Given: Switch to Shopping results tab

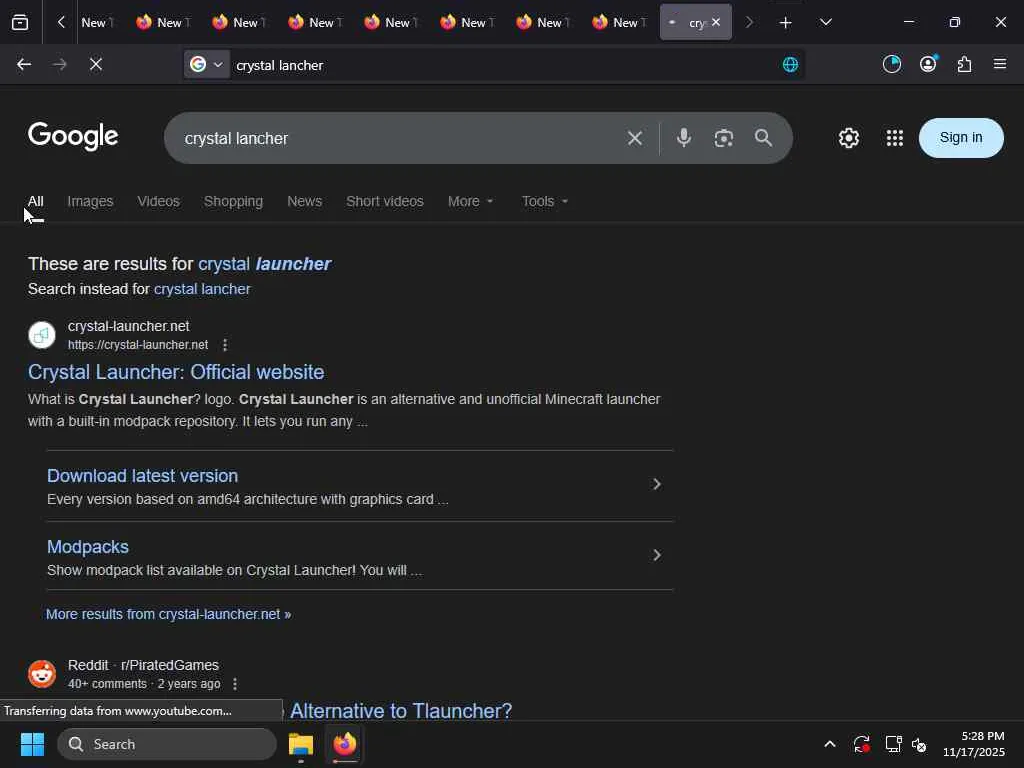Looking at the screenshot, I should coord(233,202).
